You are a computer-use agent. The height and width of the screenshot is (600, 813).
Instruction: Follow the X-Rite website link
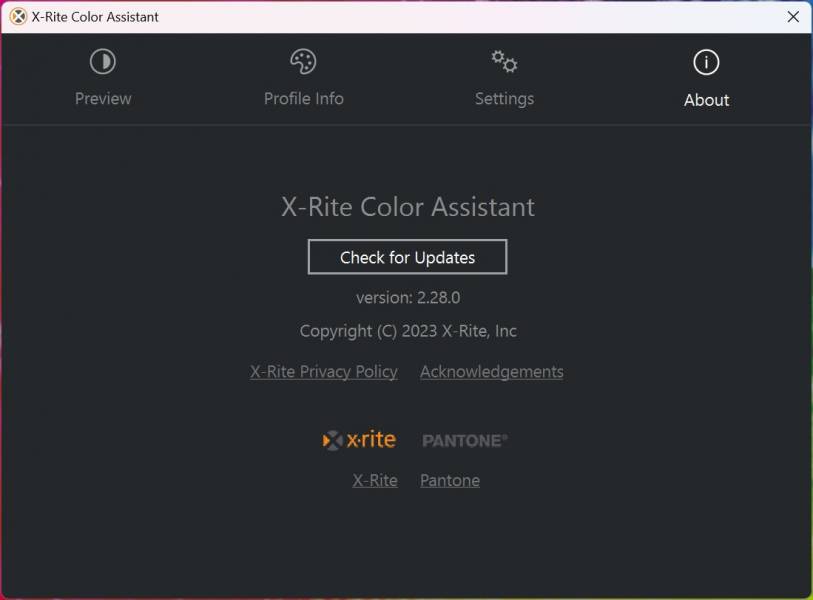click(375, 480)
